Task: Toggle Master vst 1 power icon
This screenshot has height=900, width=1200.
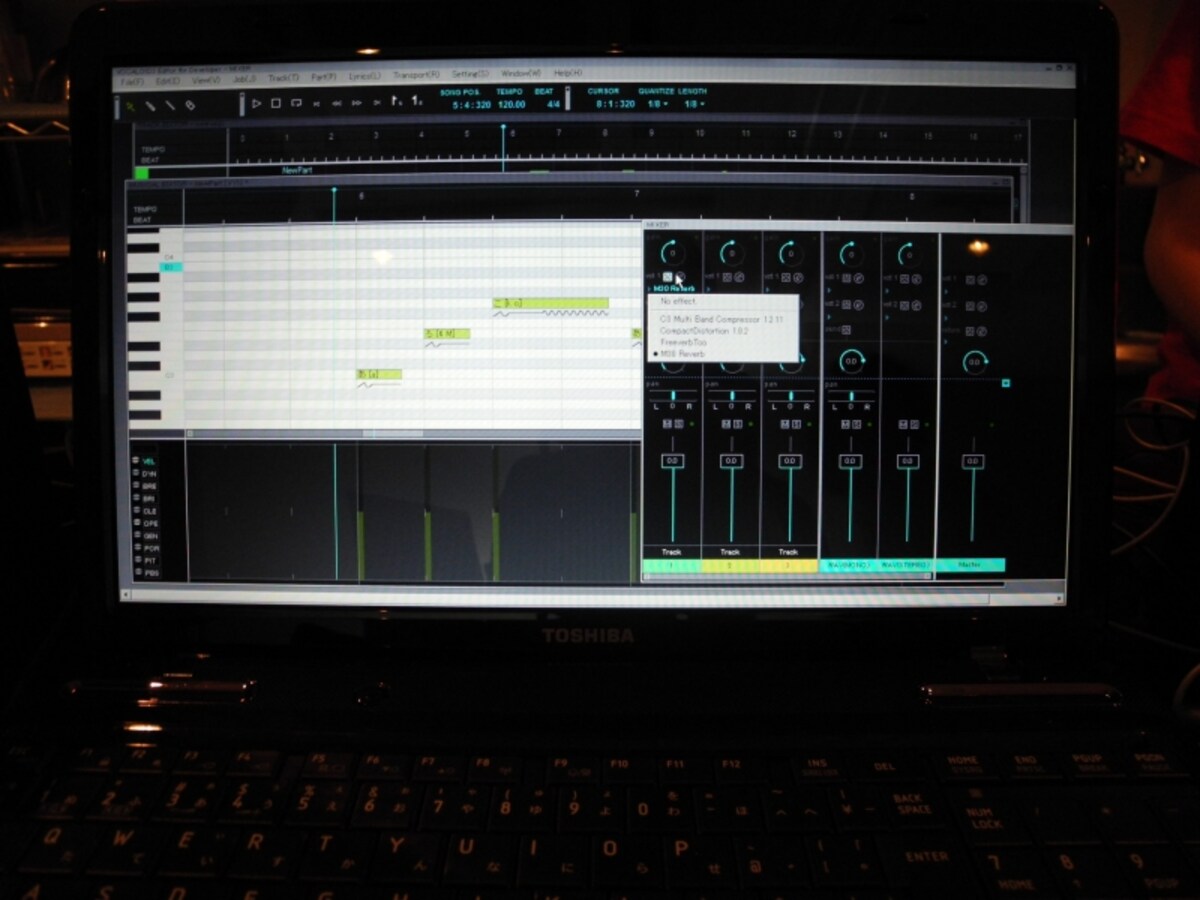Action: 970,279
